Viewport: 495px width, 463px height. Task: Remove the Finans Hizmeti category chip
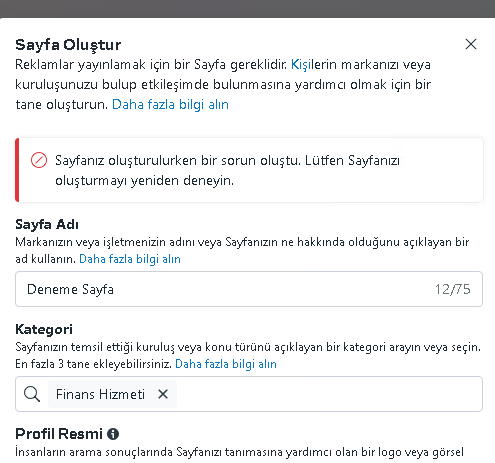pyautogui.click(x=163, y=394)
